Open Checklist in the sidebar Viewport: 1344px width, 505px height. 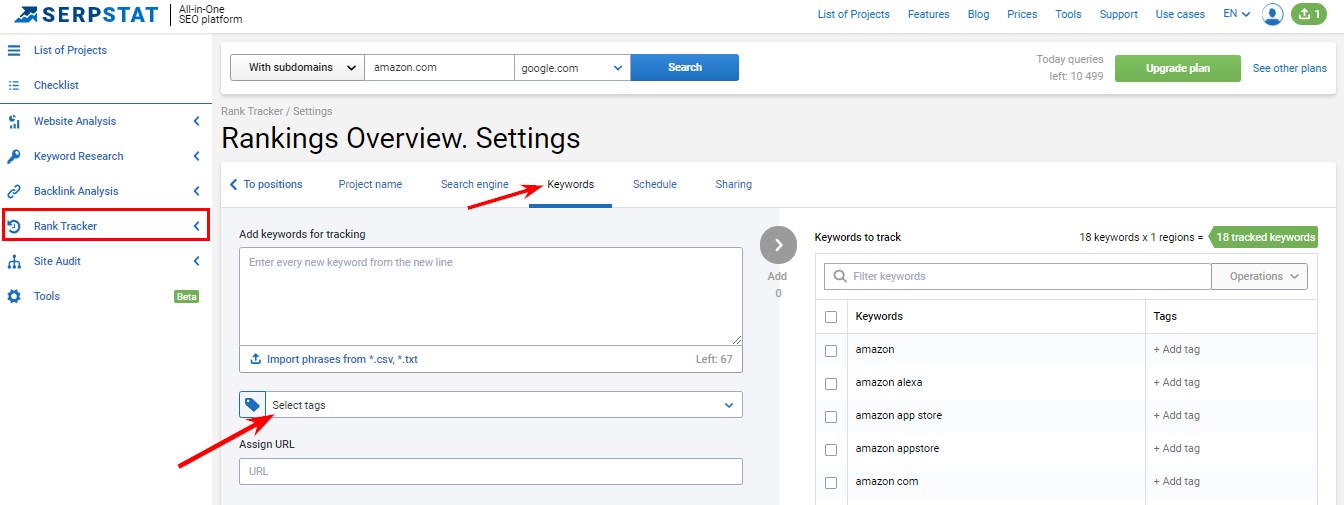click(56, 85)
